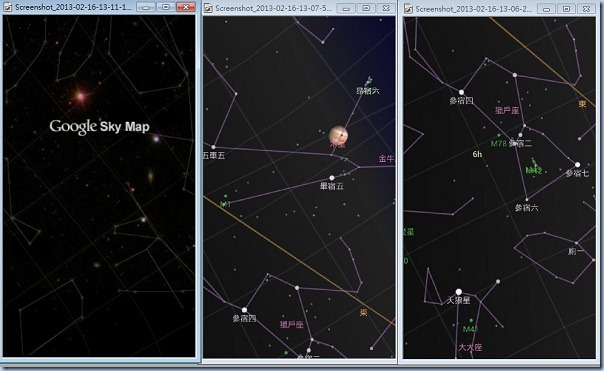Close the Screenshot_2013-02-16-13-07 window
The width and height of the screenshot is (604, 371).
coord(386,8)
